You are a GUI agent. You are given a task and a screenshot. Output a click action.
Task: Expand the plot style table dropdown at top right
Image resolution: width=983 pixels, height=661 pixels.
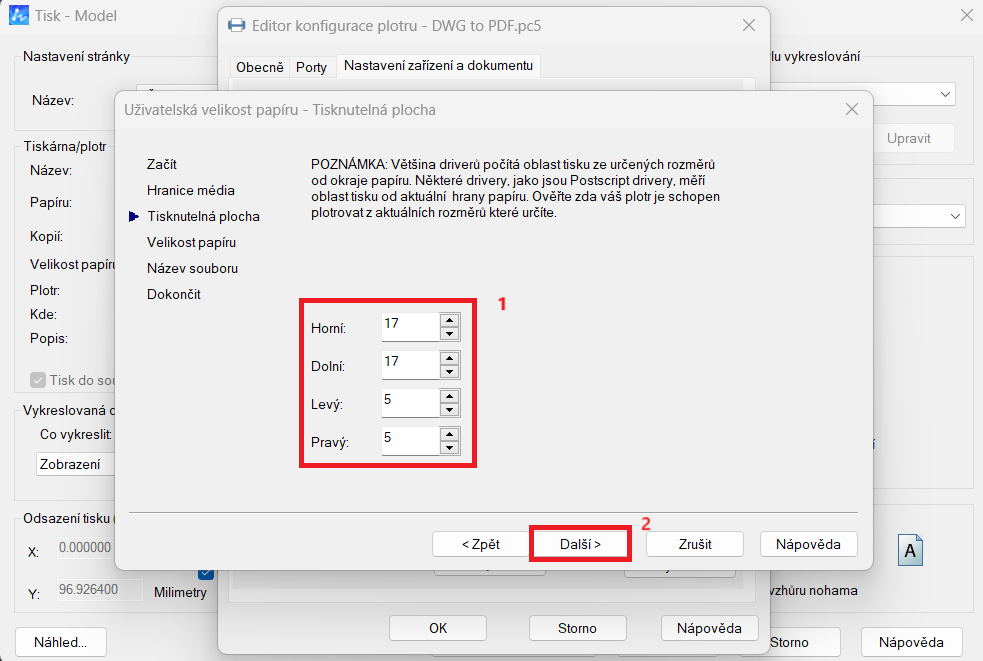click(945, 94)
